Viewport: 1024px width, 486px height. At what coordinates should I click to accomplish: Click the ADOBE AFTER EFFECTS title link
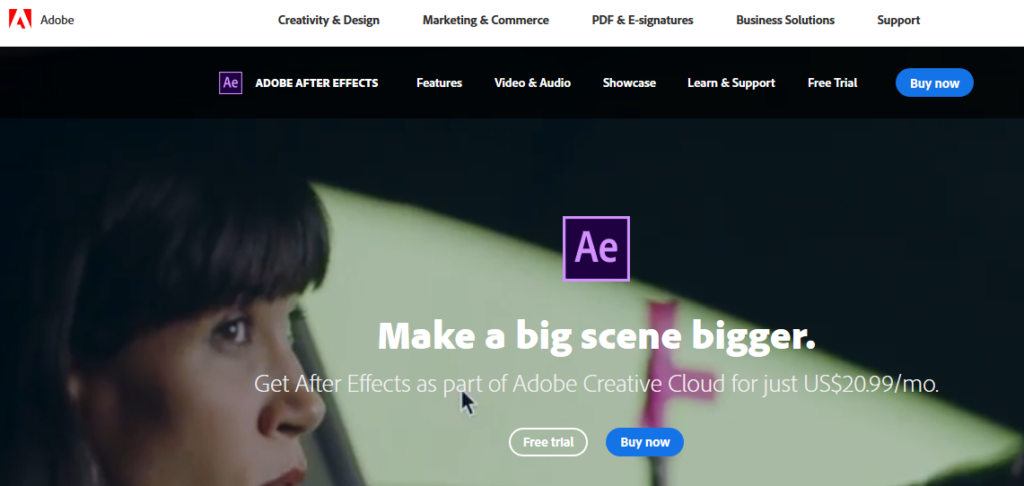coord(317,83)
